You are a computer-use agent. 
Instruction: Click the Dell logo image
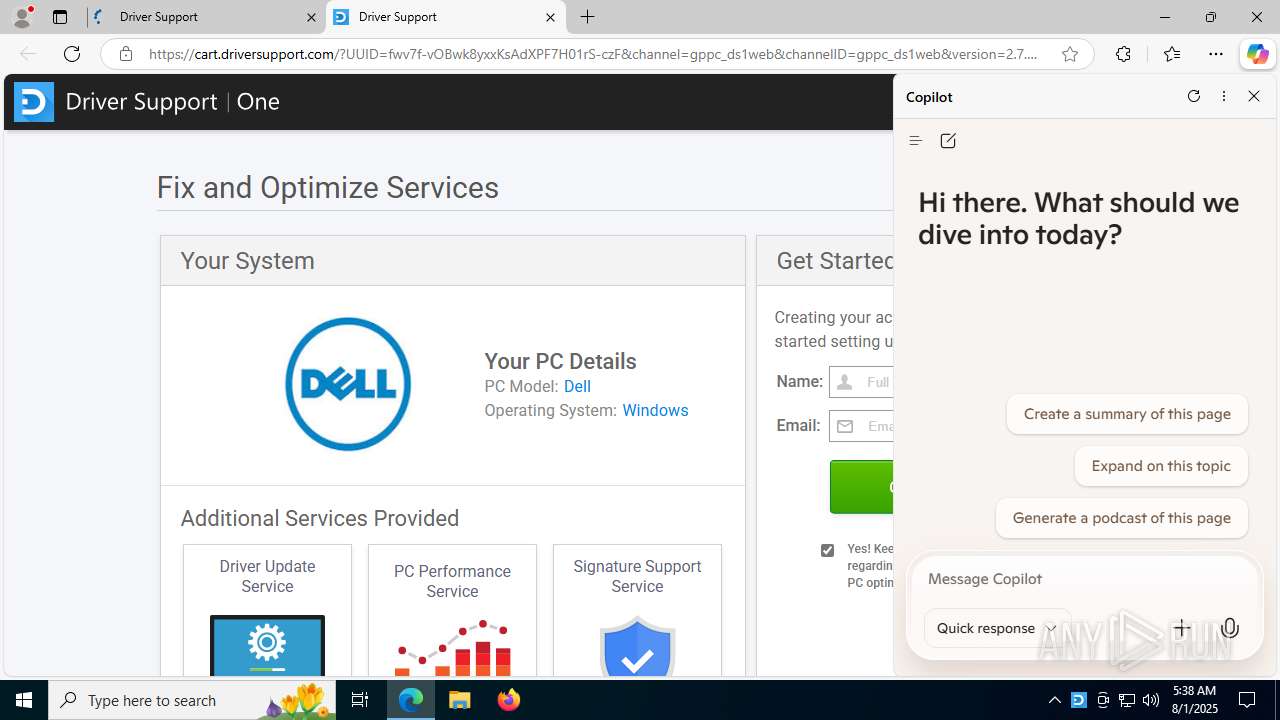(x=348, y=384)
